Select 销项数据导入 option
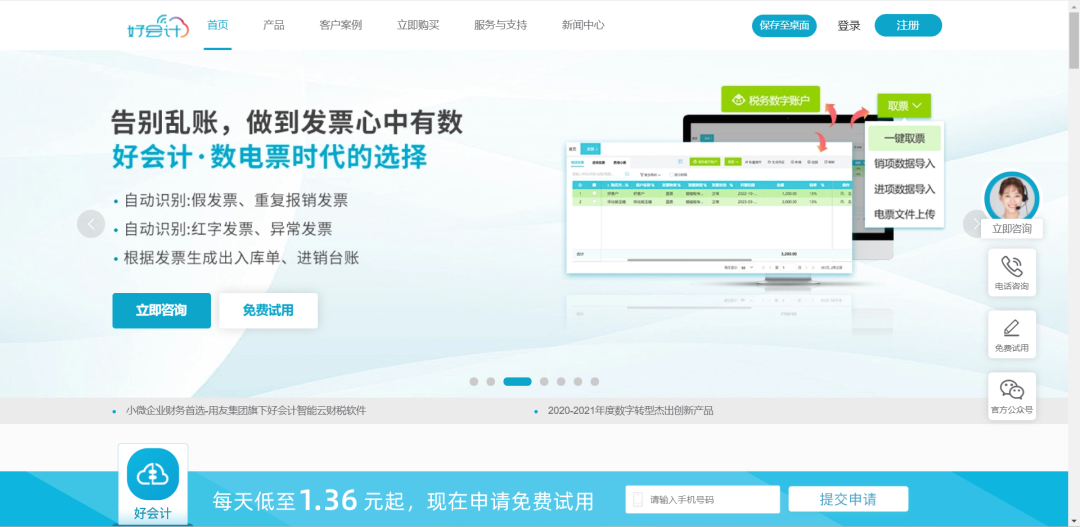The width and height of the screenshot is (1080, 527). pos(904,164)
